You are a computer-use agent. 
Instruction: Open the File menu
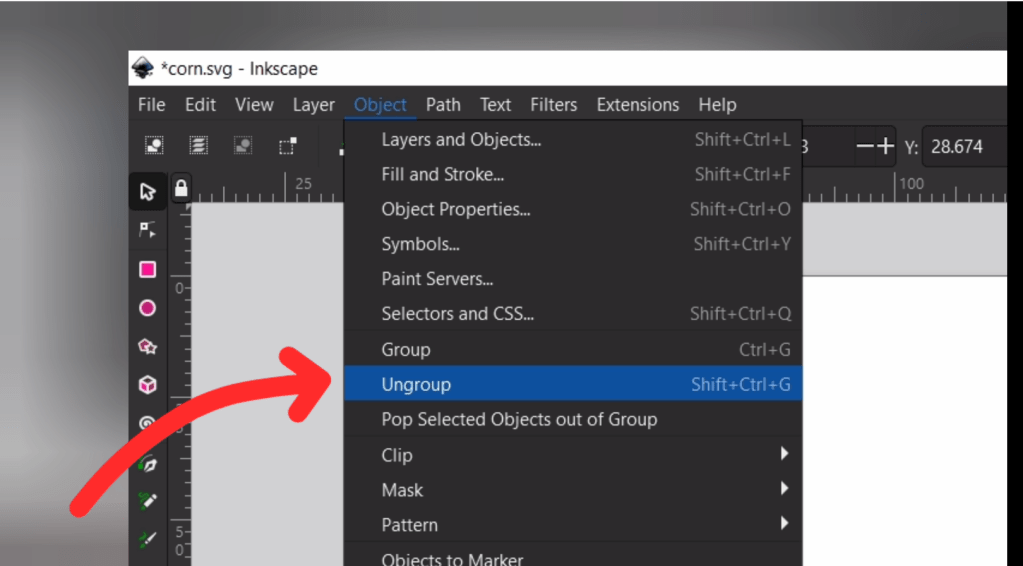click(151, 105)
